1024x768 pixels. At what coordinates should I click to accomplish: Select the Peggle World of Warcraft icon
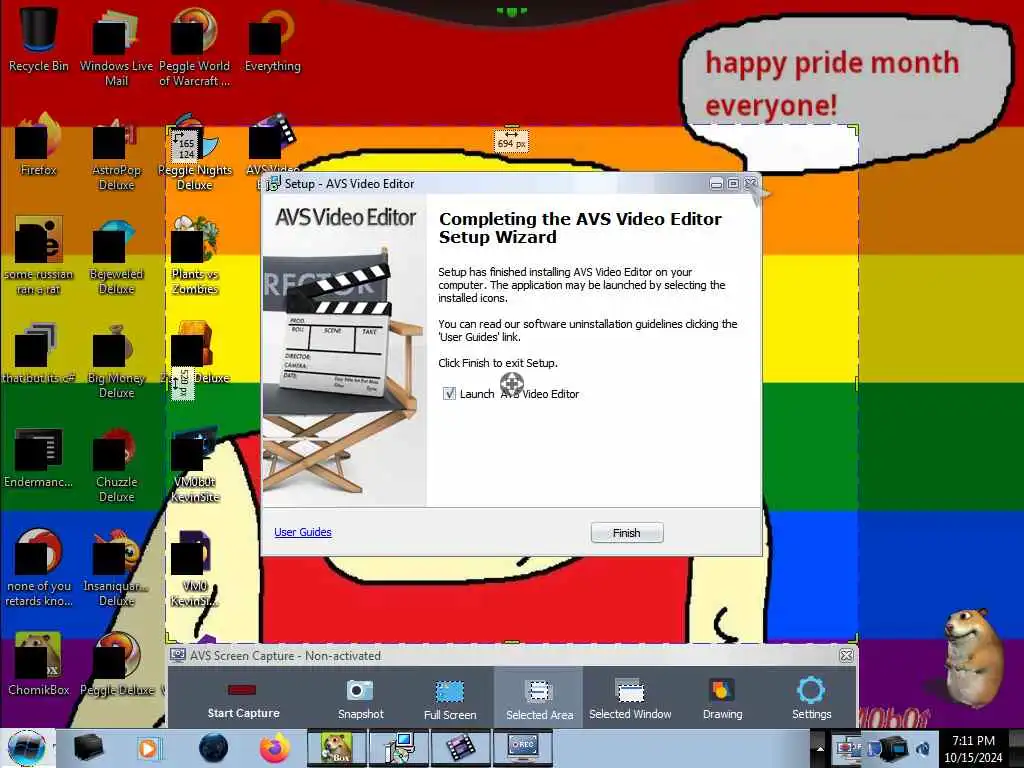tap(195, 47)
